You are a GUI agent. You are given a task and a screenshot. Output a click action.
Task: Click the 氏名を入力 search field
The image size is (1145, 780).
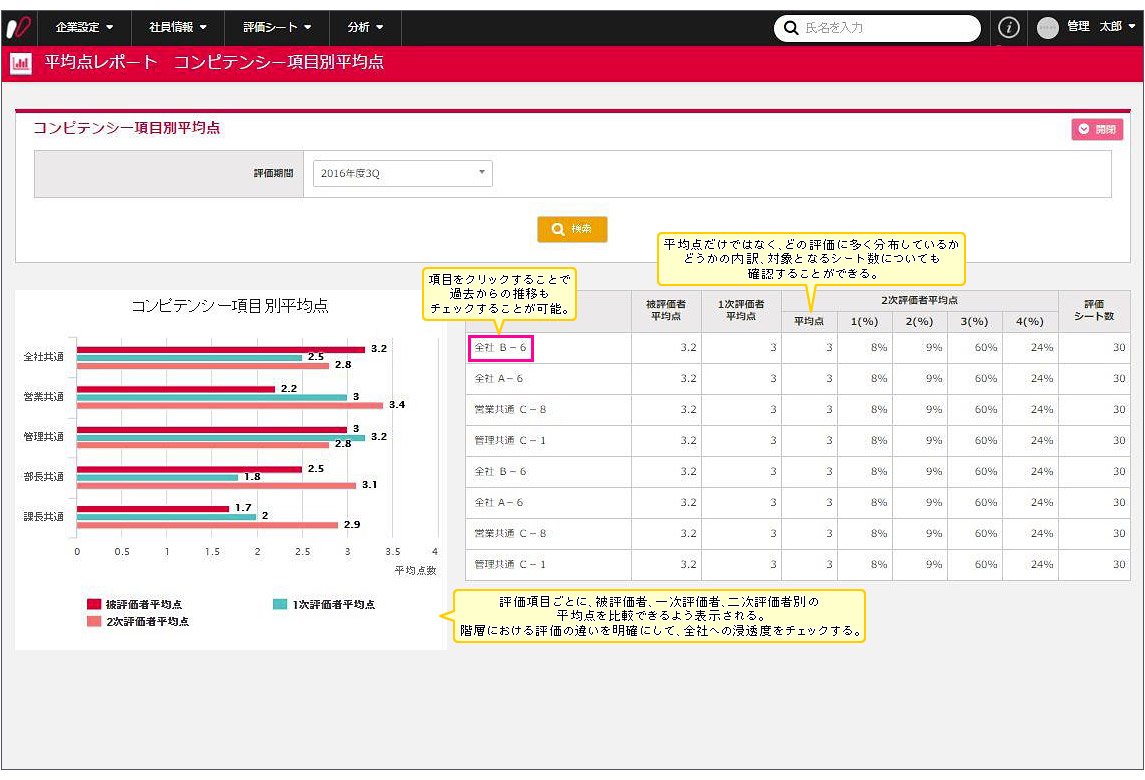[877, 28]
